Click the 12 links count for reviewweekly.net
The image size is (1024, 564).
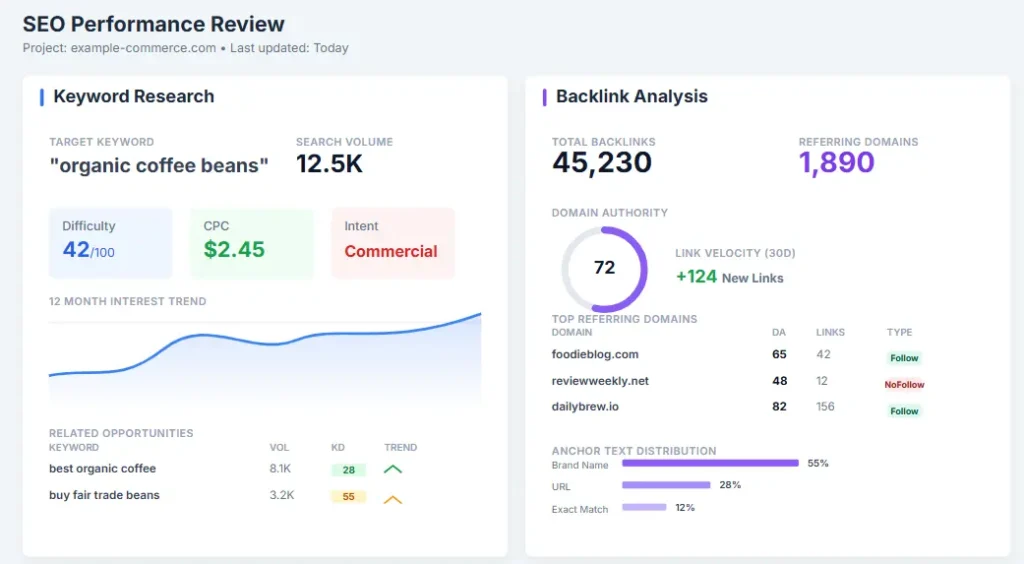(822, 381)
